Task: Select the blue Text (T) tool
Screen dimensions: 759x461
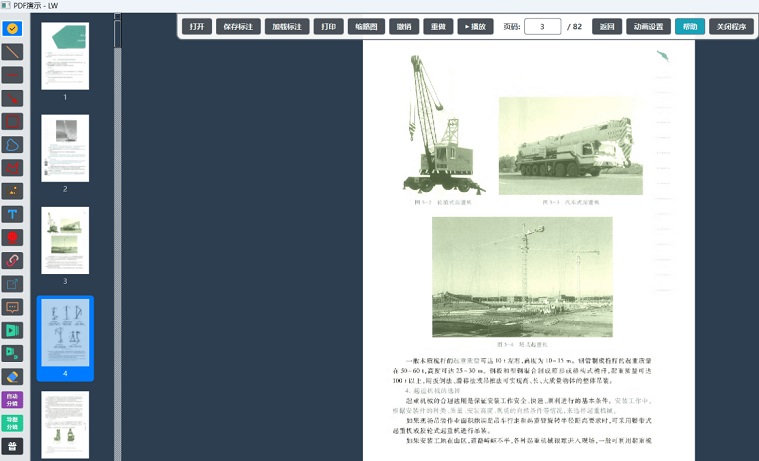Action: point(13,214)
